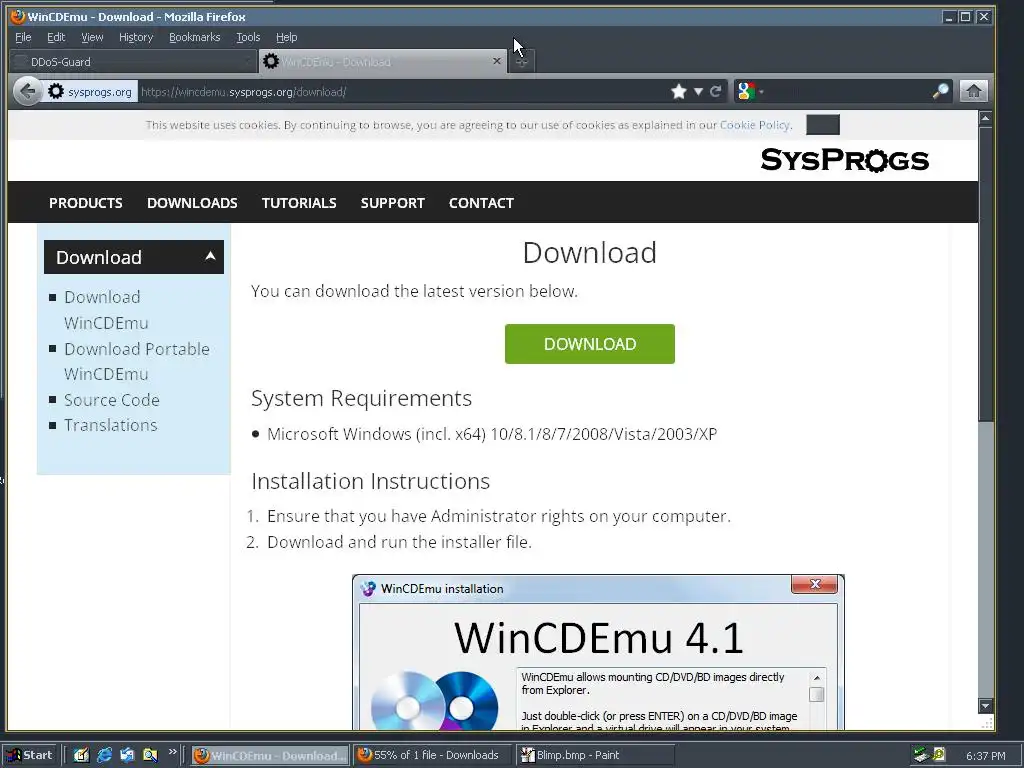The width and height of the screenshot is (1024, 768).
Task: Open the URL history dropdown arrow
Action: click(x=698, y=91)
